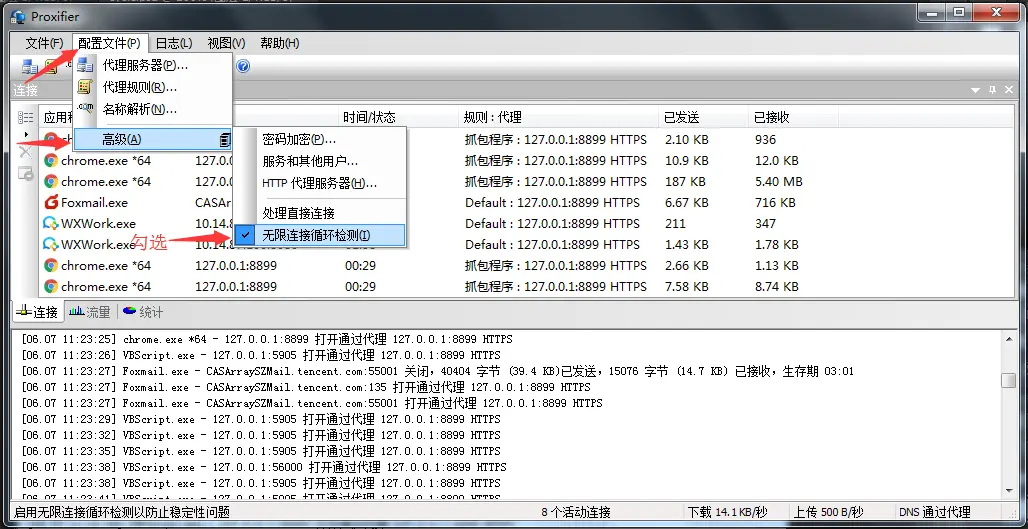The width and height of the screenshot is (1028, 529).
Task: Open the 日志(L) menu
Action: point(174,43)
